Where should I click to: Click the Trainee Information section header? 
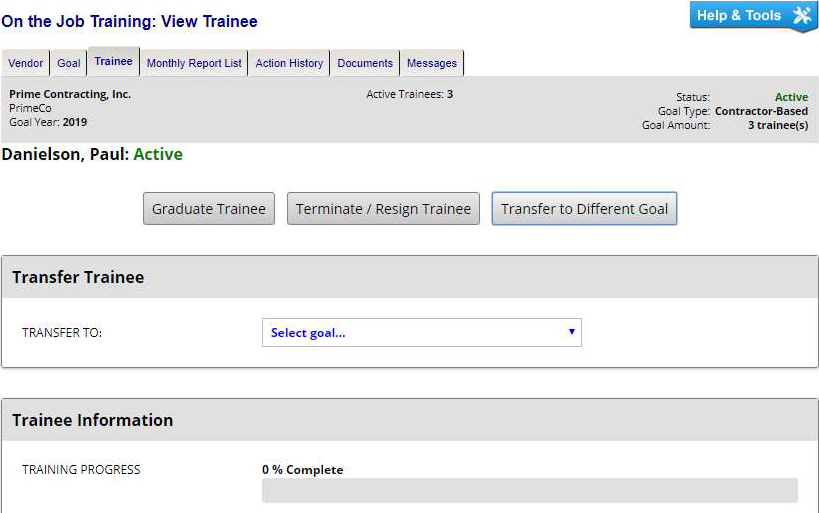pos(92,420)
